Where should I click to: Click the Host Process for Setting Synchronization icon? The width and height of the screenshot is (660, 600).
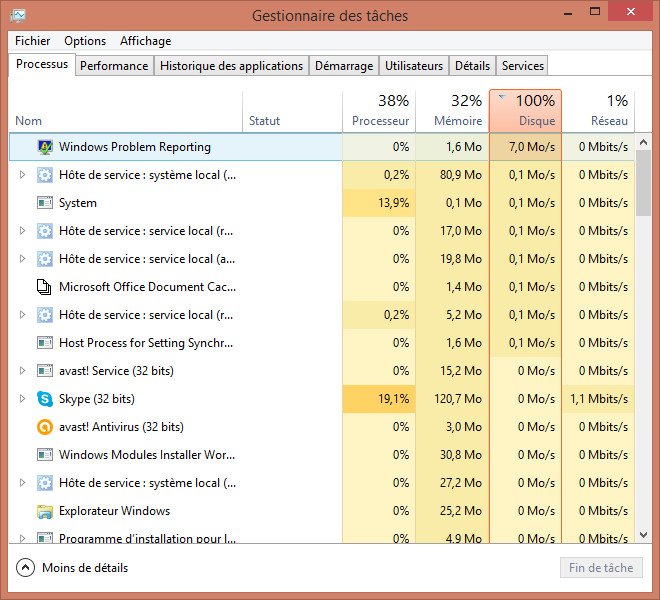(45, 343)
